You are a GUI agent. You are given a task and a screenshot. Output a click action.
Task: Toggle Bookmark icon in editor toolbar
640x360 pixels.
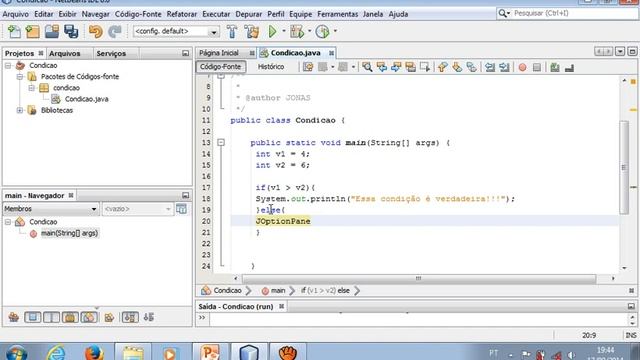471,67
